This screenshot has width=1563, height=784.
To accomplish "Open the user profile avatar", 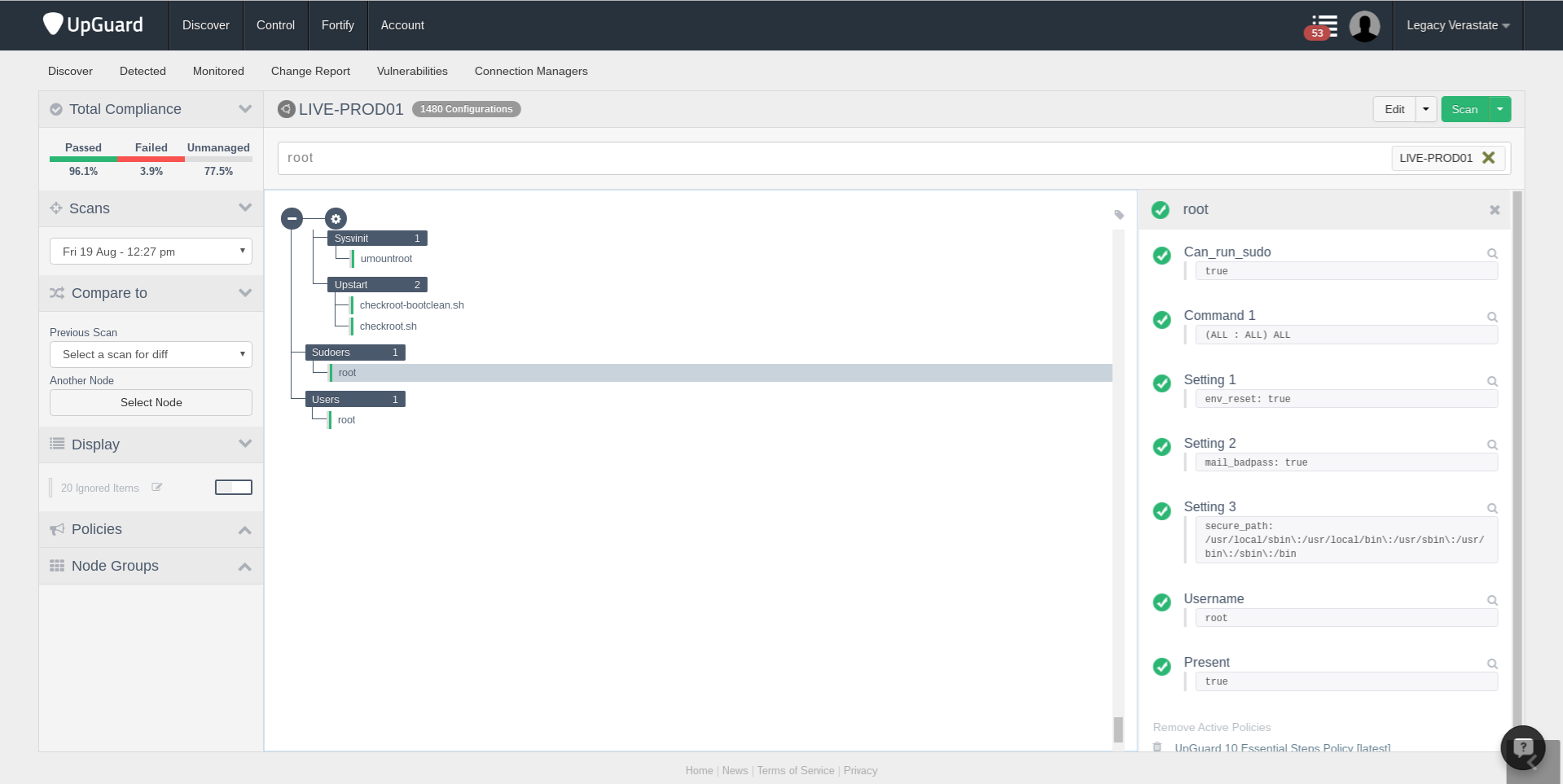I will (x=1364, y=26).
